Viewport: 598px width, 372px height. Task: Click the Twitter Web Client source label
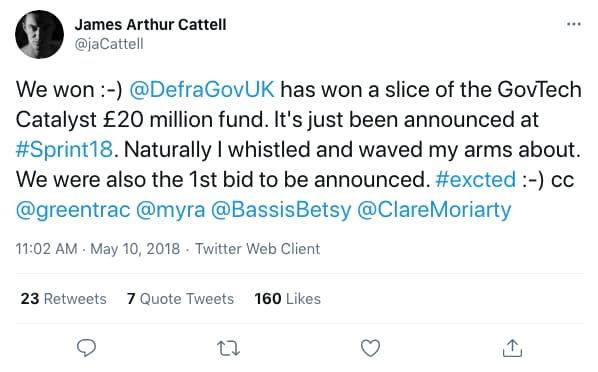(x=257, y=249)
